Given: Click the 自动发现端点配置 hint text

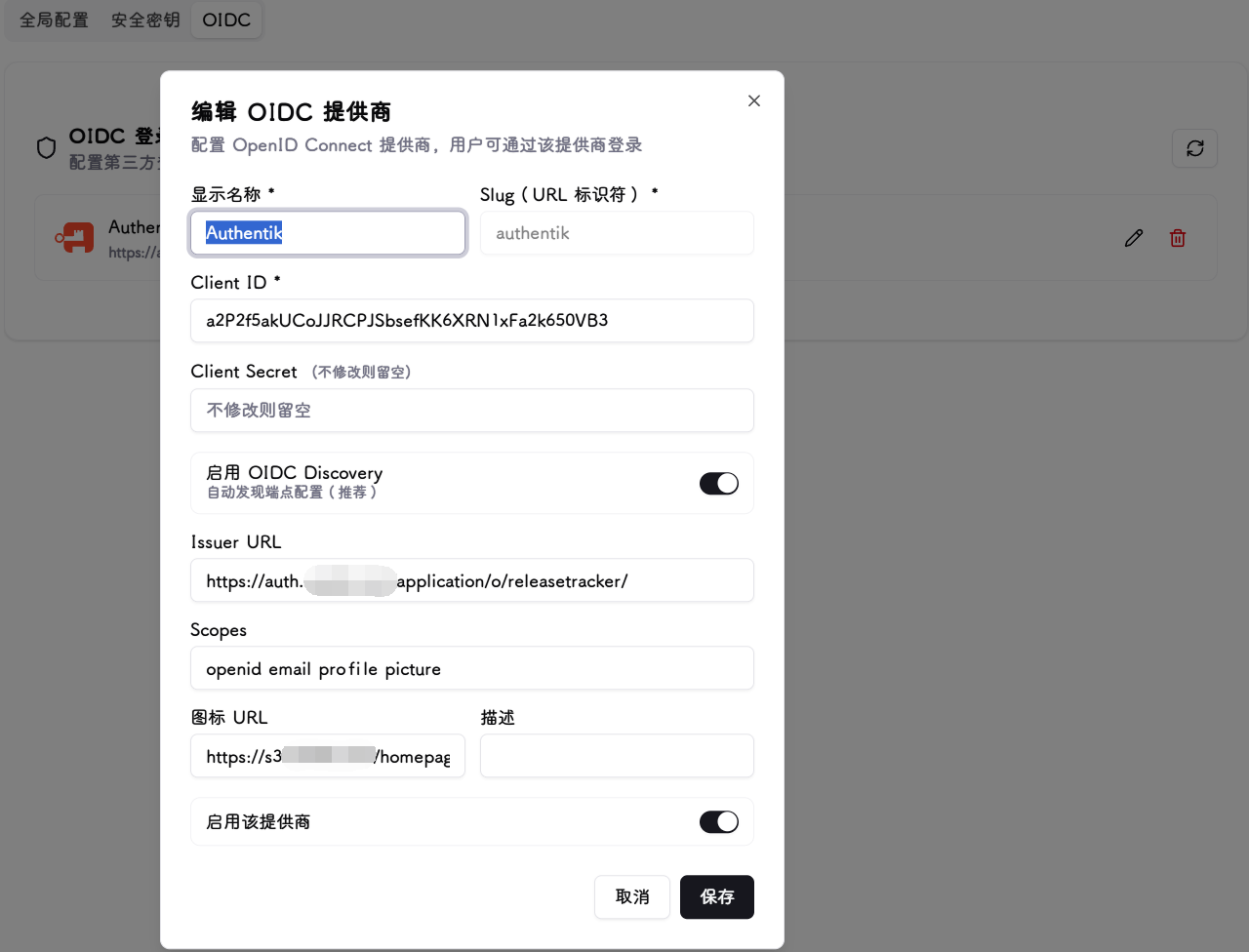Looking at the screenshot, I should pyautogui.click(x=292, y=493).
